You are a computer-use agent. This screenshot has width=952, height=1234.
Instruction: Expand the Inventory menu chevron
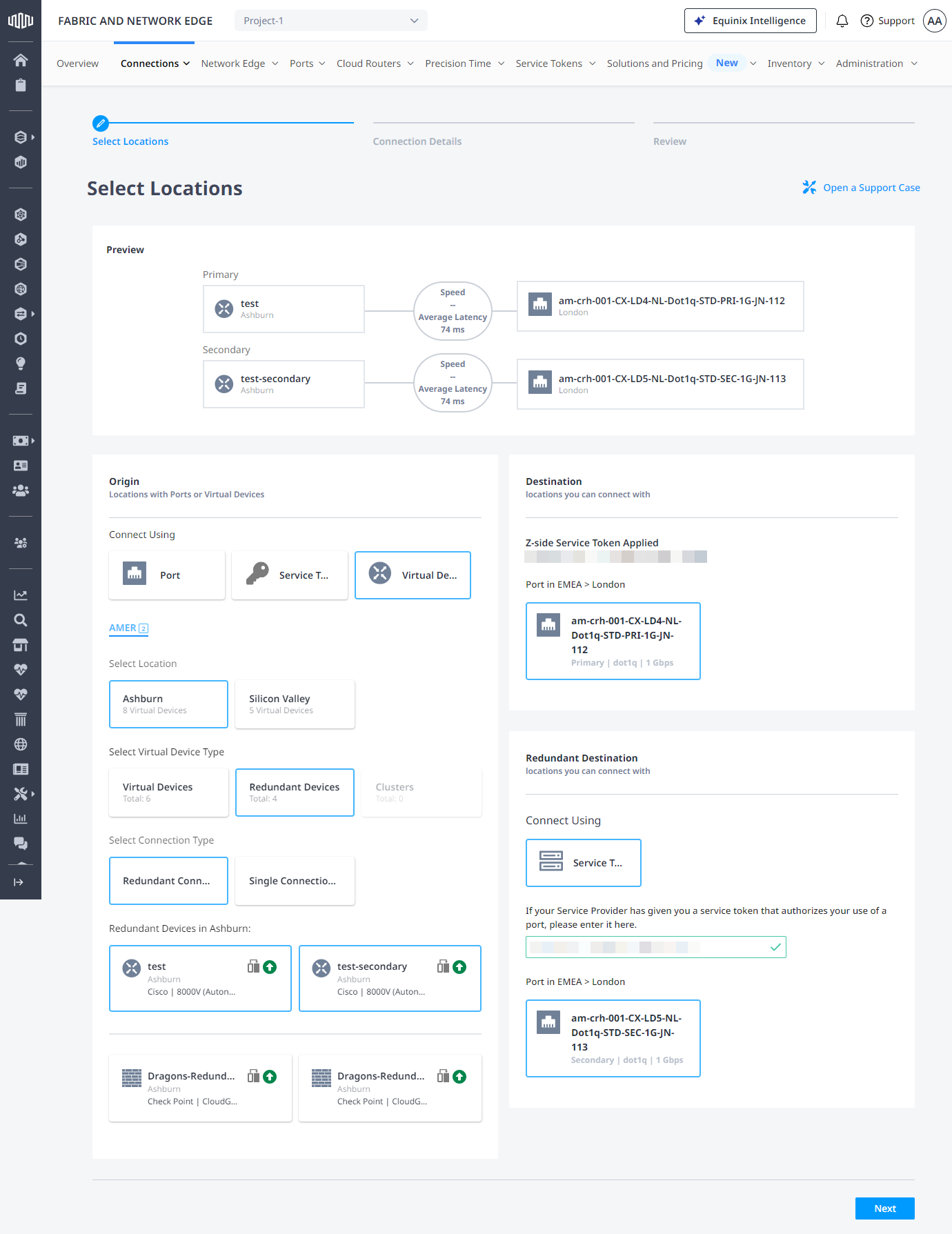tap(821, 63)
